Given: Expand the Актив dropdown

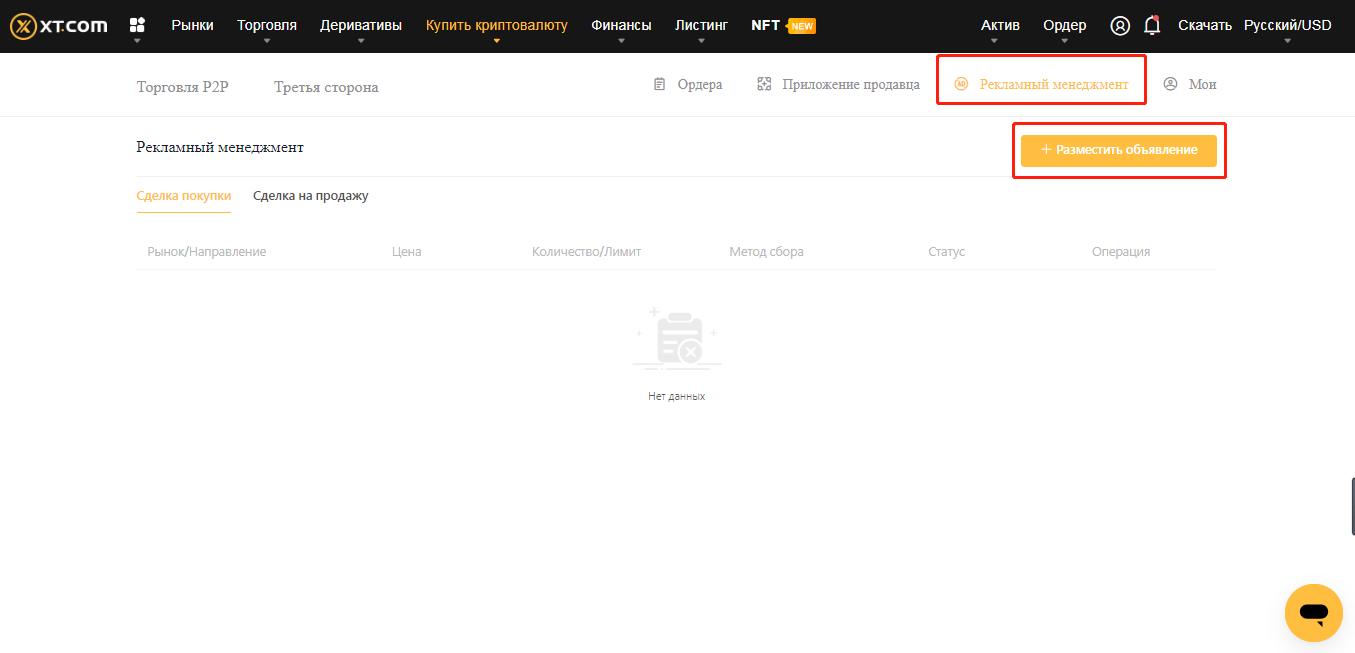Looking at the screenshot, I should pyautogui.click(x=1000, y=25).
